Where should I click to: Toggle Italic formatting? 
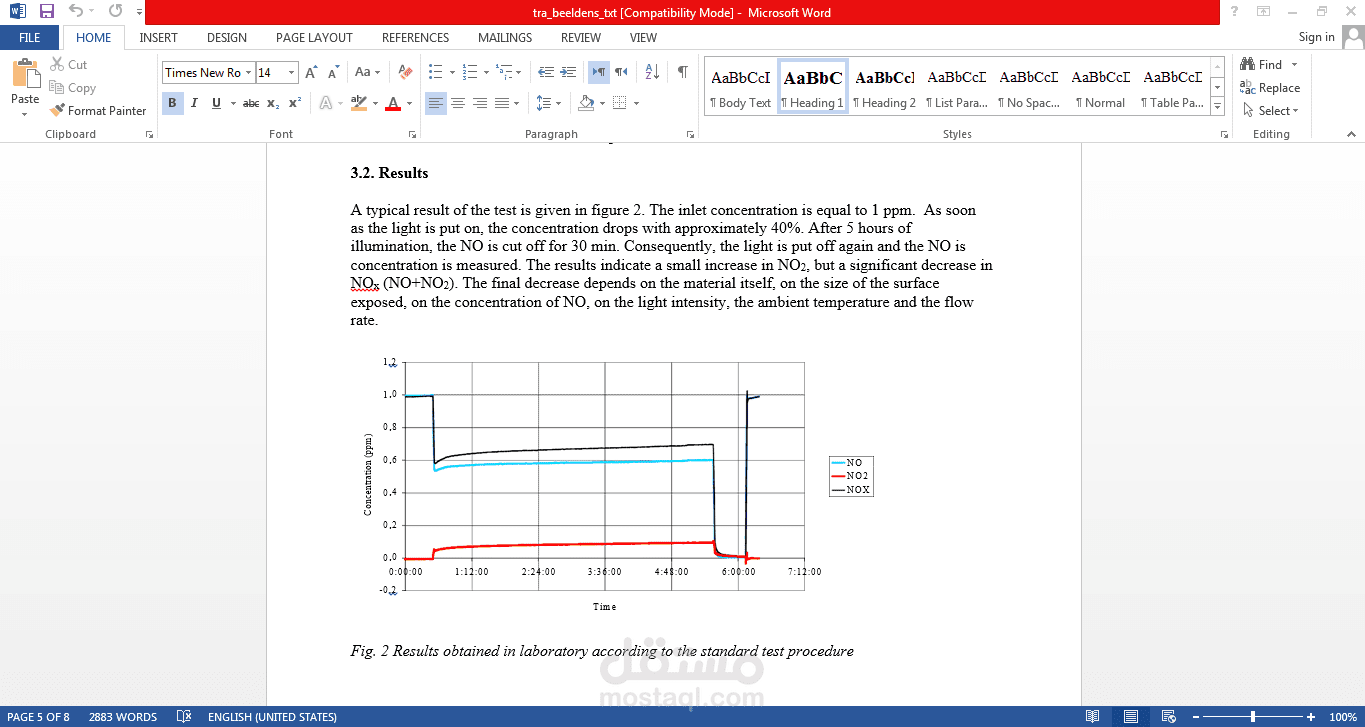(x=194, y=103)
